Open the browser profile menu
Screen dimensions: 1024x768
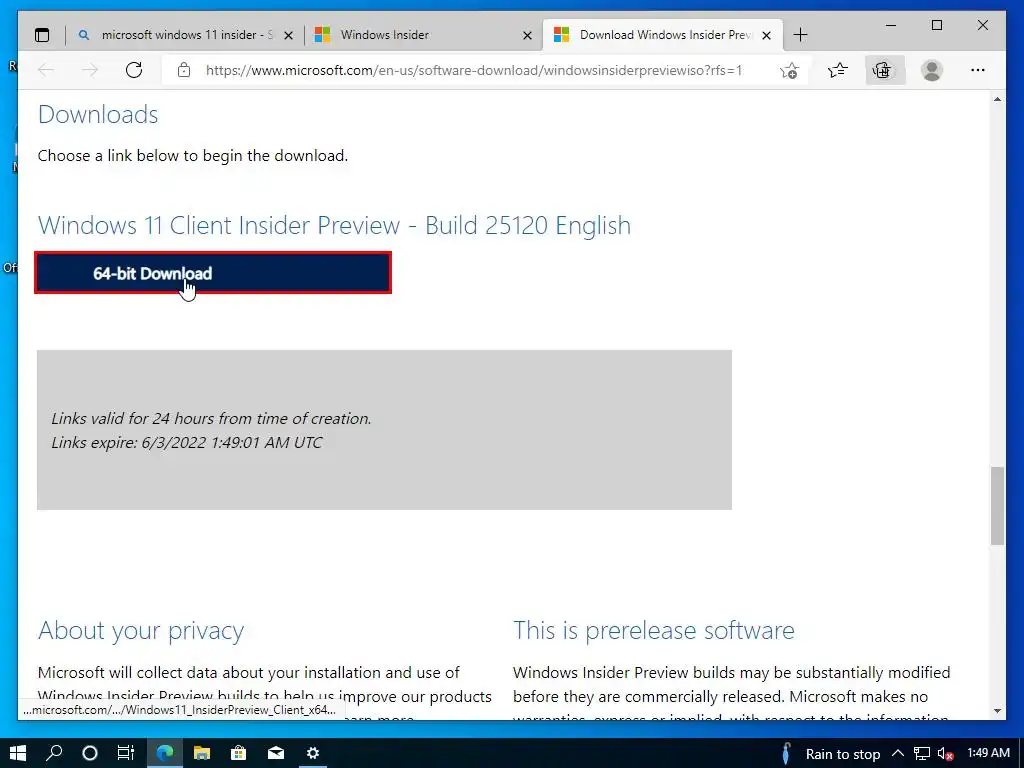[931, 70]
